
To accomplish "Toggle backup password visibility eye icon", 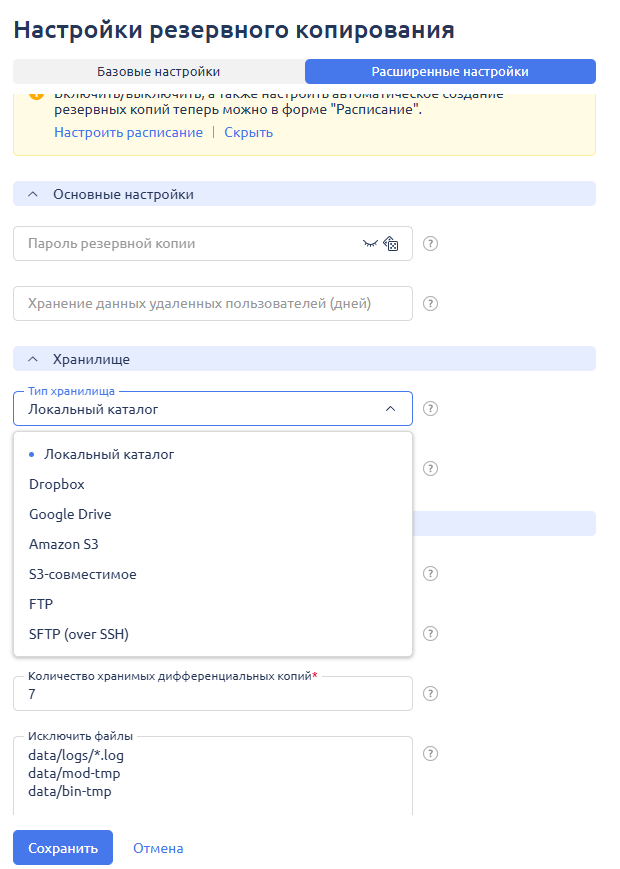I will (370, 243).
